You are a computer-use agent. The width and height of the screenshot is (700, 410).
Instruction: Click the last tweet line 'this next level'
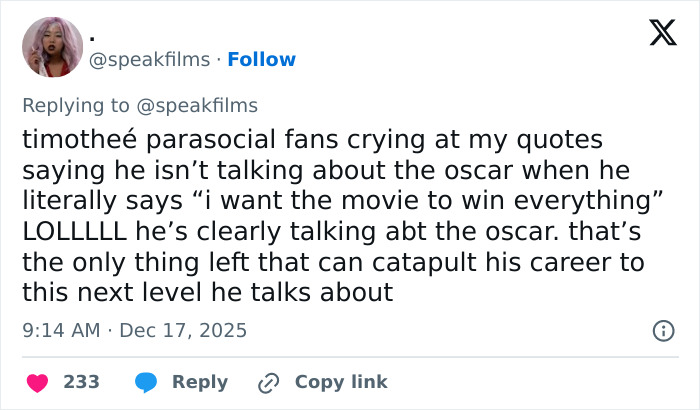[x=209, y=293]
